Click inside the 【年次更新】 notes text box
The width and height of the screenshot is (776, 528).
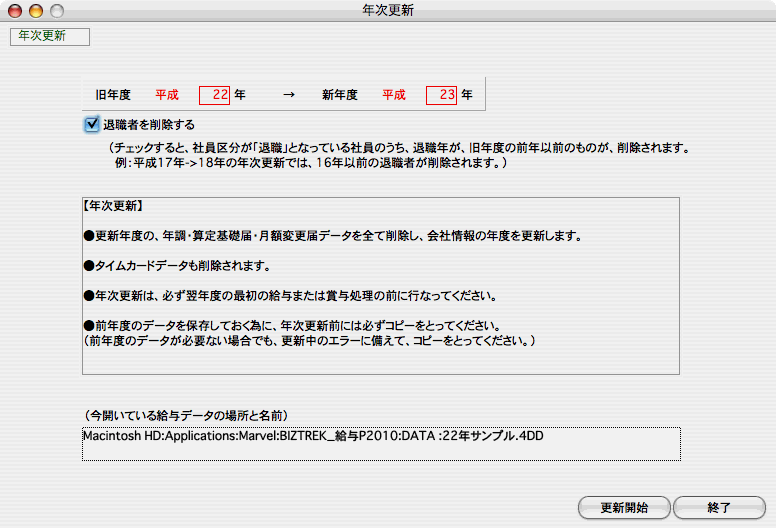pos(381,285)
